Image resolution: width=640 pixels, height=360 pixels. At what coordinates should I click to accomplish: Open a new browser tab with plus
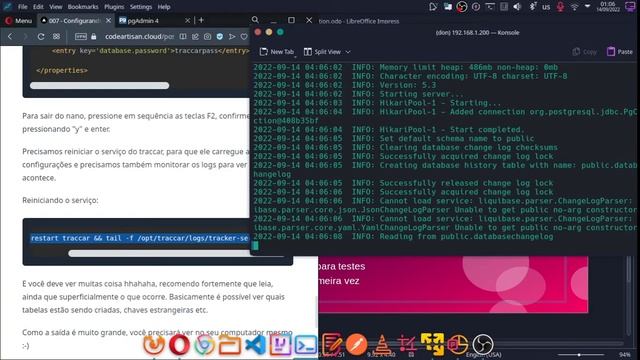point(201,20)
